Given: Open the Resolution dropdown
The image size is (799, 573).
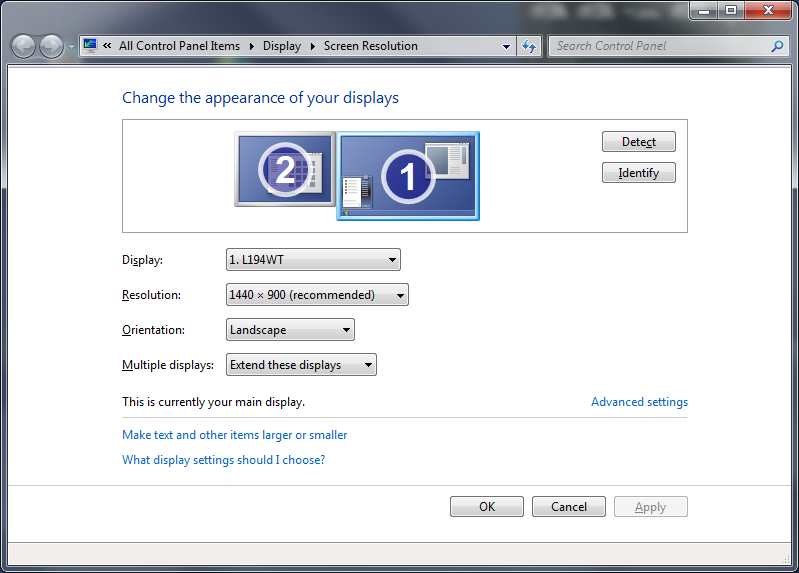Looking at the screenshot, I should (x=317, y=295).
